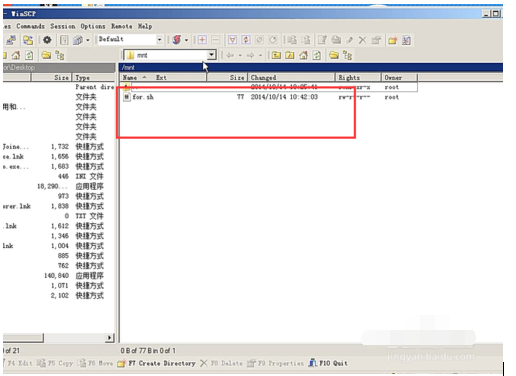This screenshot has width=516, height=376.
Task: Click local panel scrollbar right arrow
Action: point(109,338)
